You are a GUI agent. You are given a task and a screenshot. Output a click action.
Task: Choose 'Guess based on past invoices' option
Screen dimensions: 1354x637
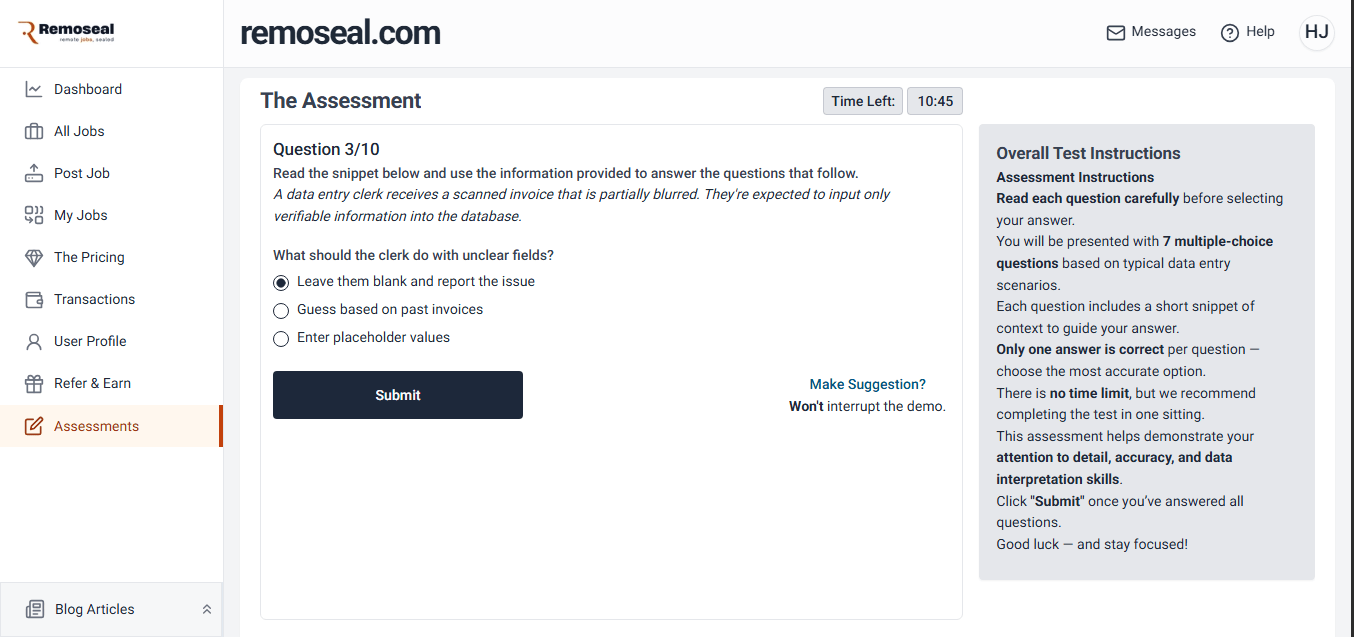[x=281, y=311]
